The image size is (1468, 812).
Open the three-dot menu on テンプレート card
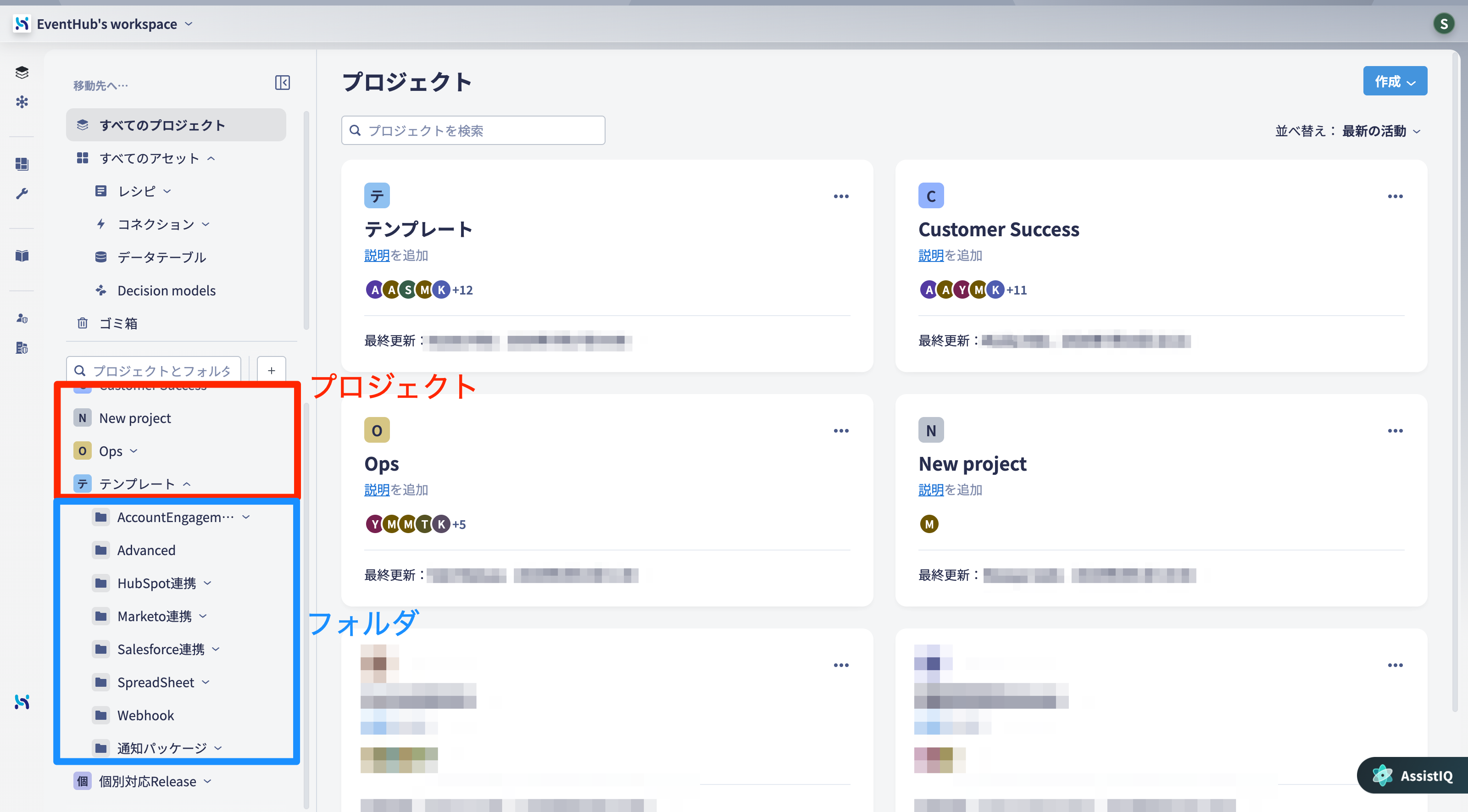pos(840,196)
